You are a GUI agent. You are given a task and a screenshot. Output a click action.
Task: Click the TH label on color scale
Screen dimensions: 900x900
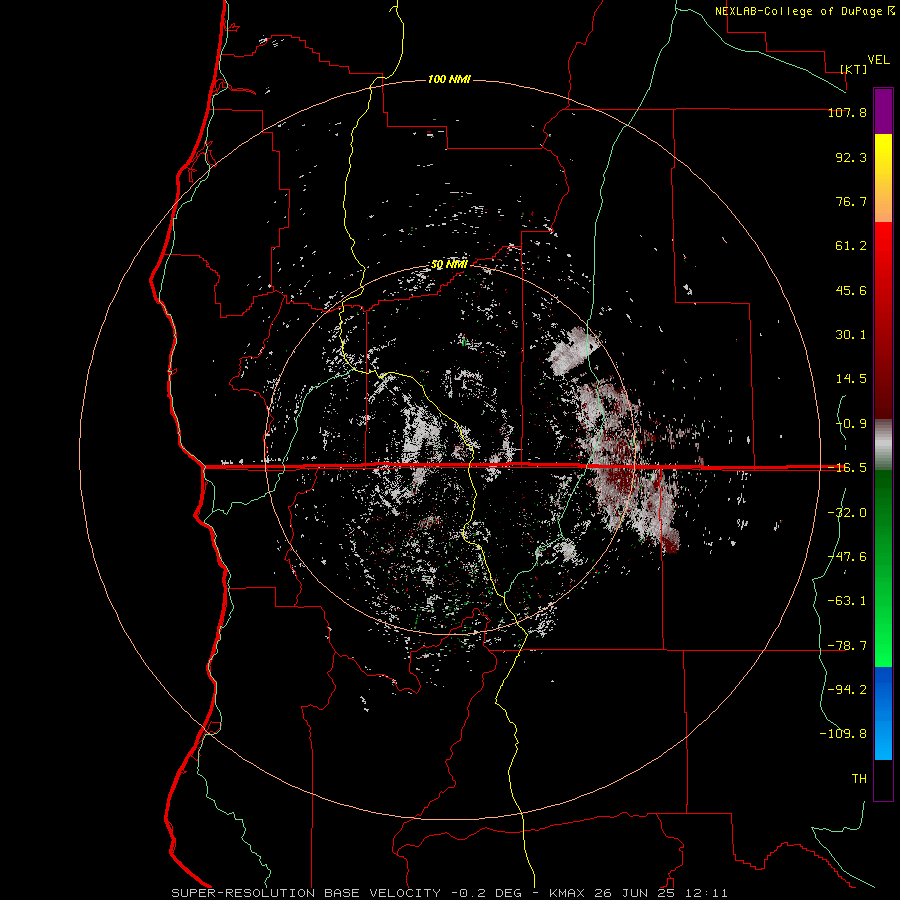859,778
